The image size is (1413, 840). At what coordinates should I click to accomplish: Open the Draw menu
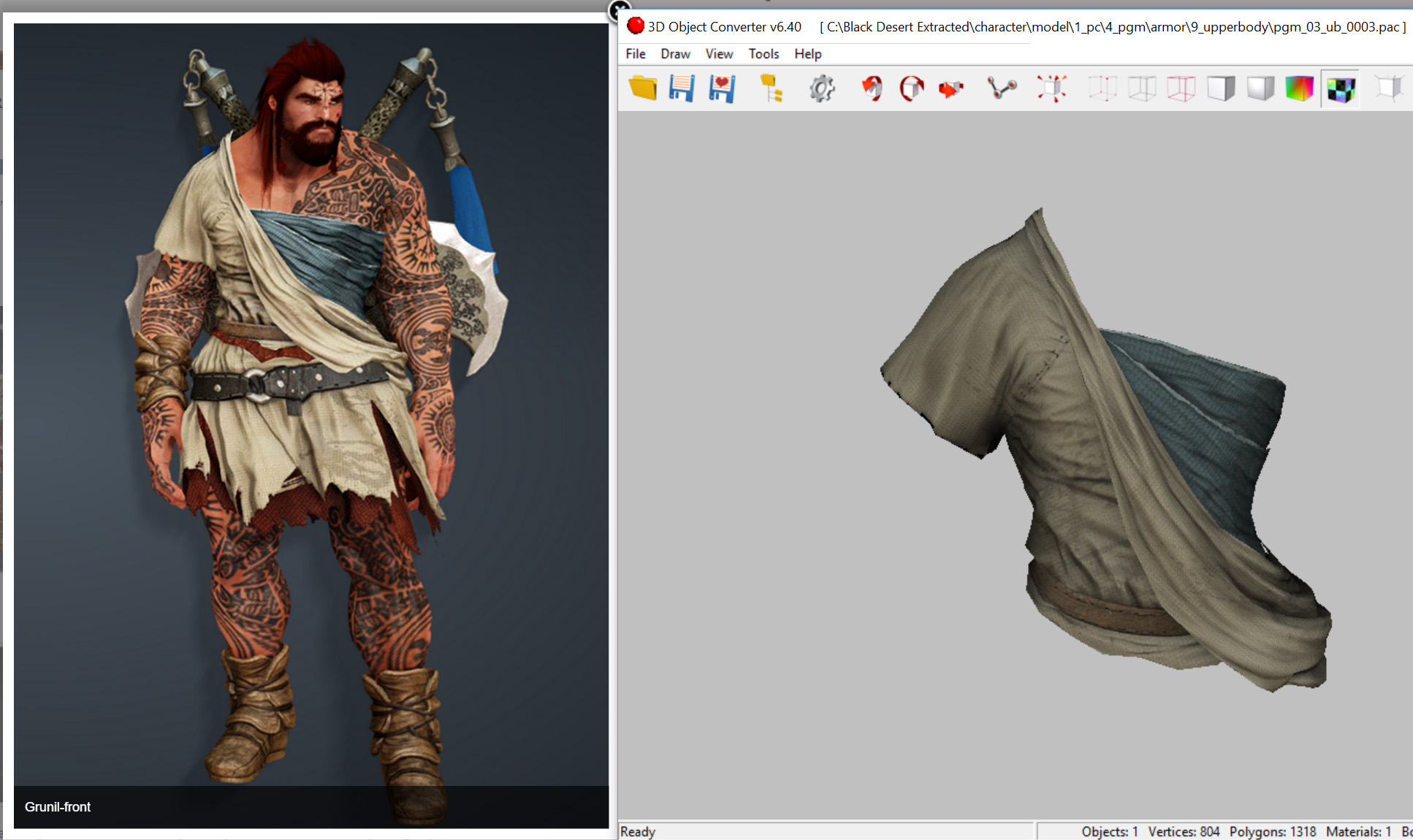[675, 54]
